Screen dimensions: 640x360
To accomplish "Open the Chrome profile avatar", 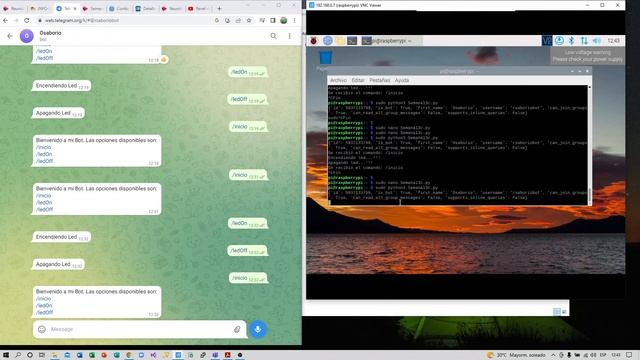I will [x=284, y=20].
